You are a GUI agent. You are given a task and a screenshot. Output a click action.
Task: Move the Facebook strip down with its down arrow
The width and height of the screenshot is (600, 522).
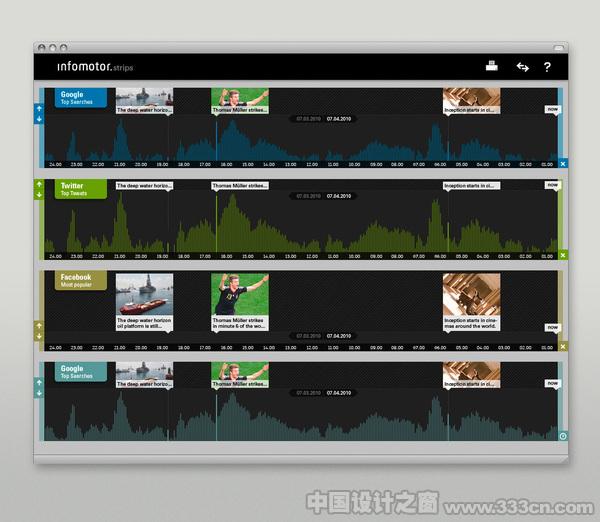coord(39,336)
